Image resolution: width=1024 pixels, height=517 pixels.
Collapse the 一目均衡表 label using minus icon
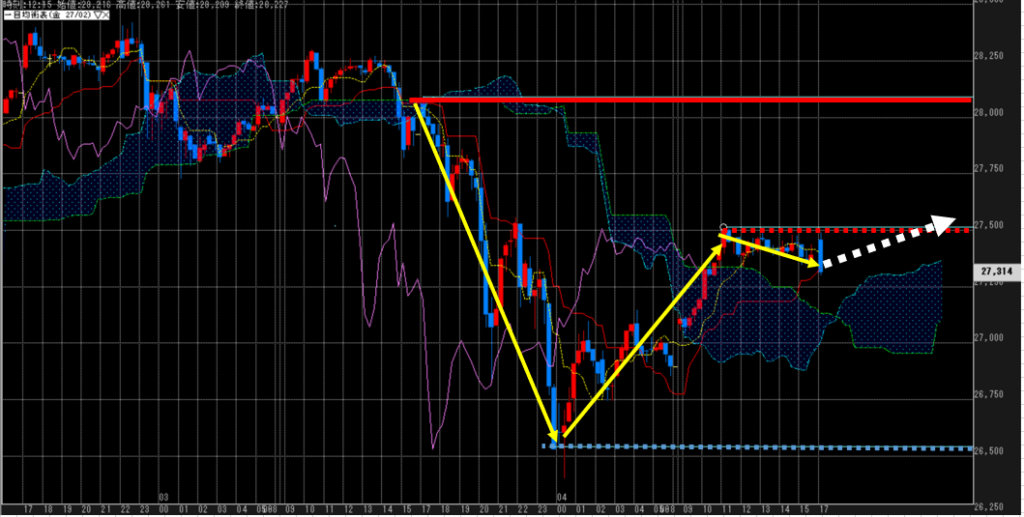[x=6, y=17]
